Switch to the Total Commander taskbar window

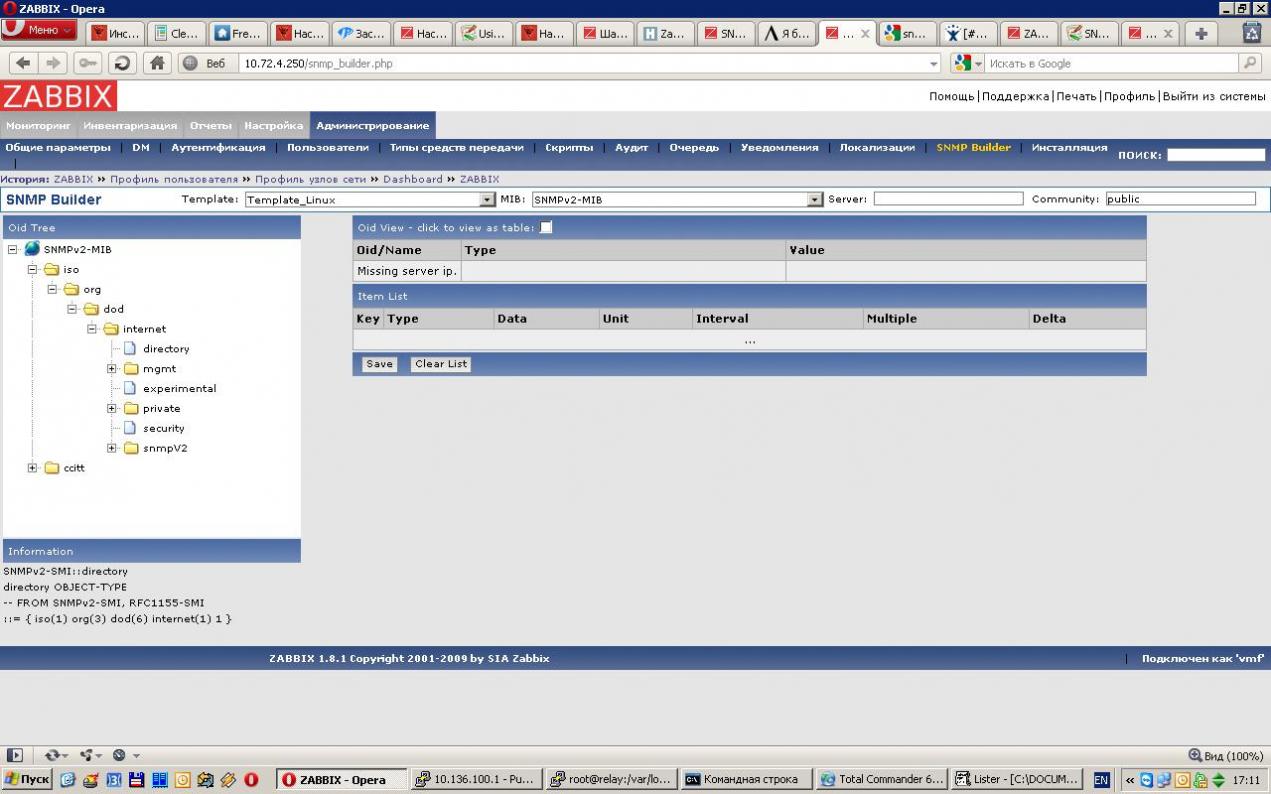point(881,779)
